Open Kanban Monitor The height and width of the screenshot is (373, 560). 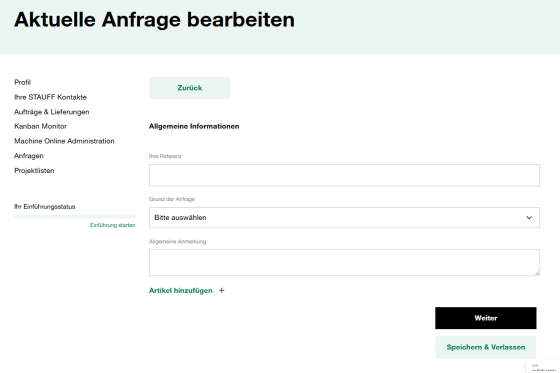pyautogui.click(x=40, y=126)
